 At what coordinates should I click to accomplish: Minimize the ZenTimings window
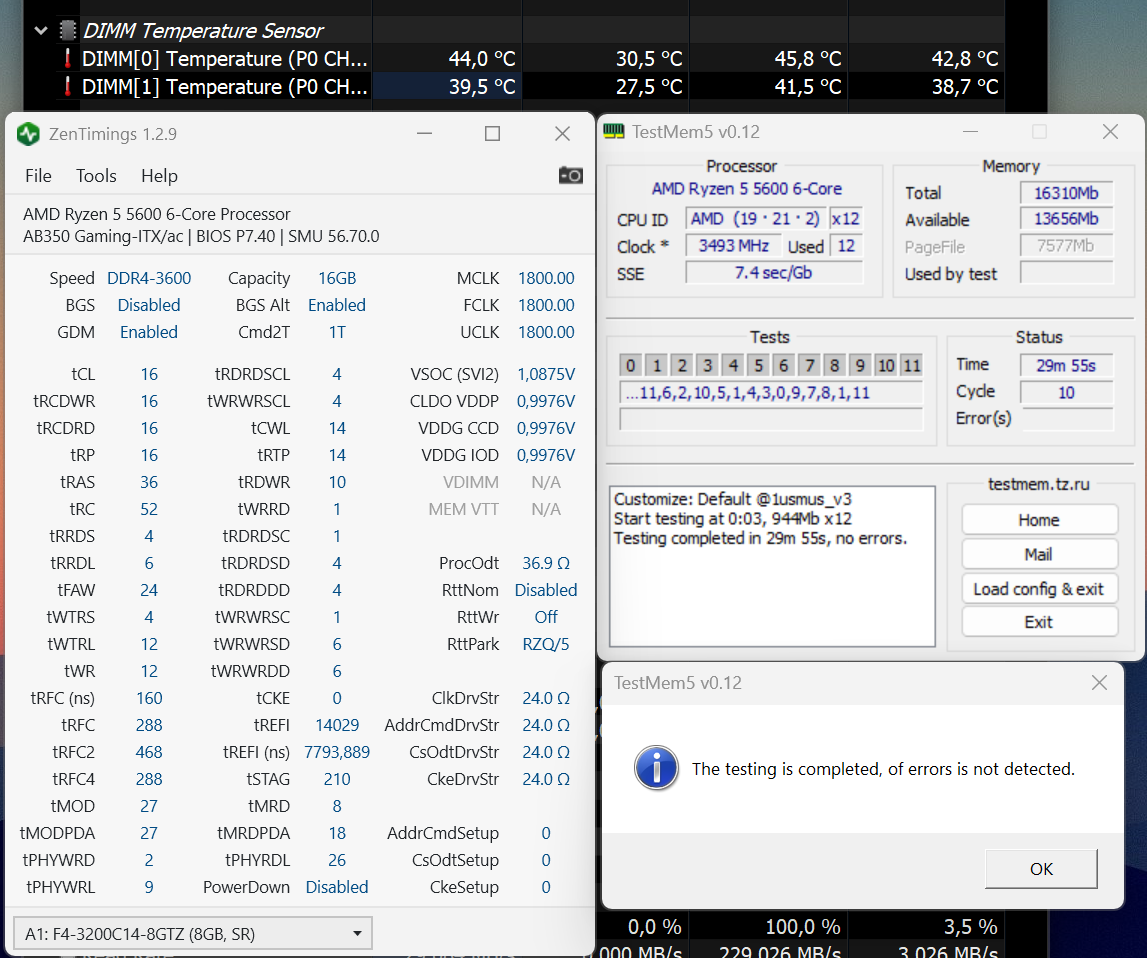[x=424, y=134]
